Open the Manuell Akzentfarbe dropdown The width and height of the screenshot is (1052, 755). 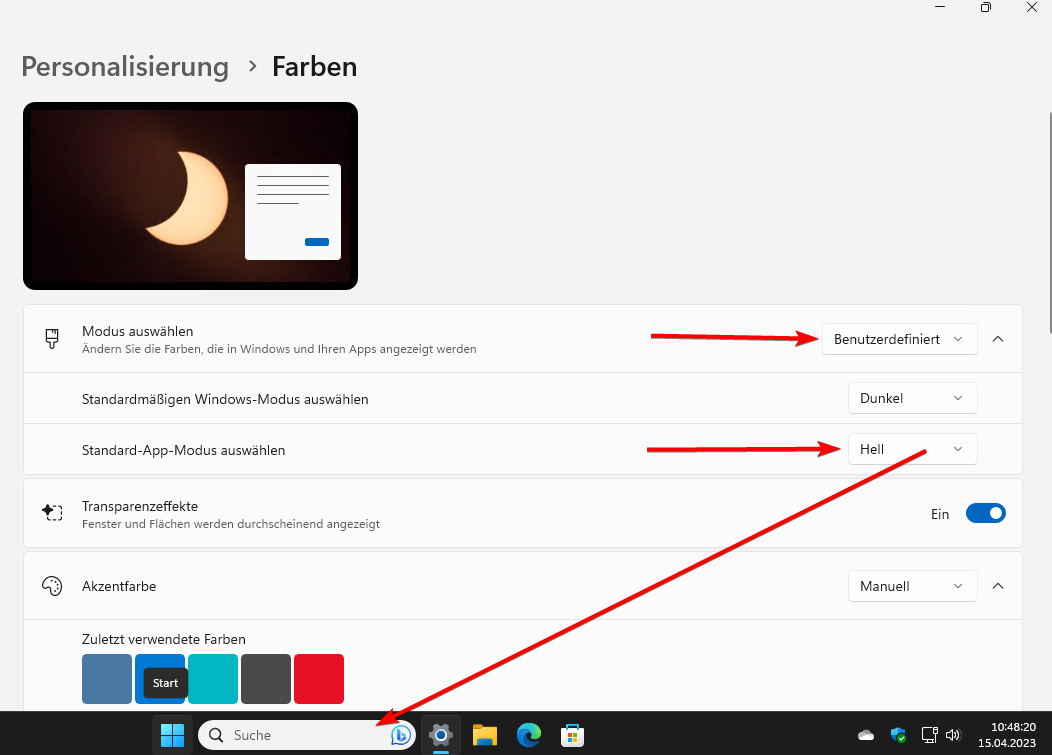(x=912, y=586)
